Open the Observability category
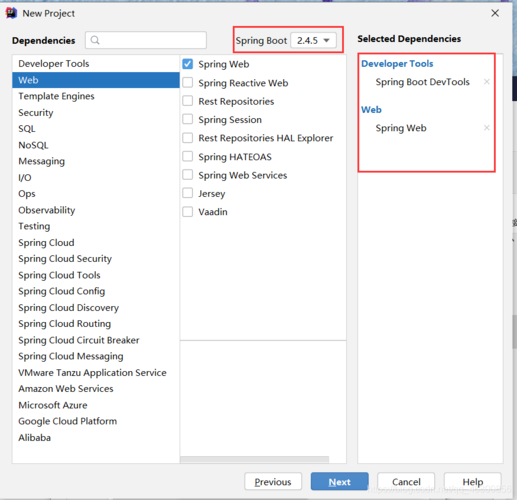Screen dimensions: 517x500 [96, 210]
